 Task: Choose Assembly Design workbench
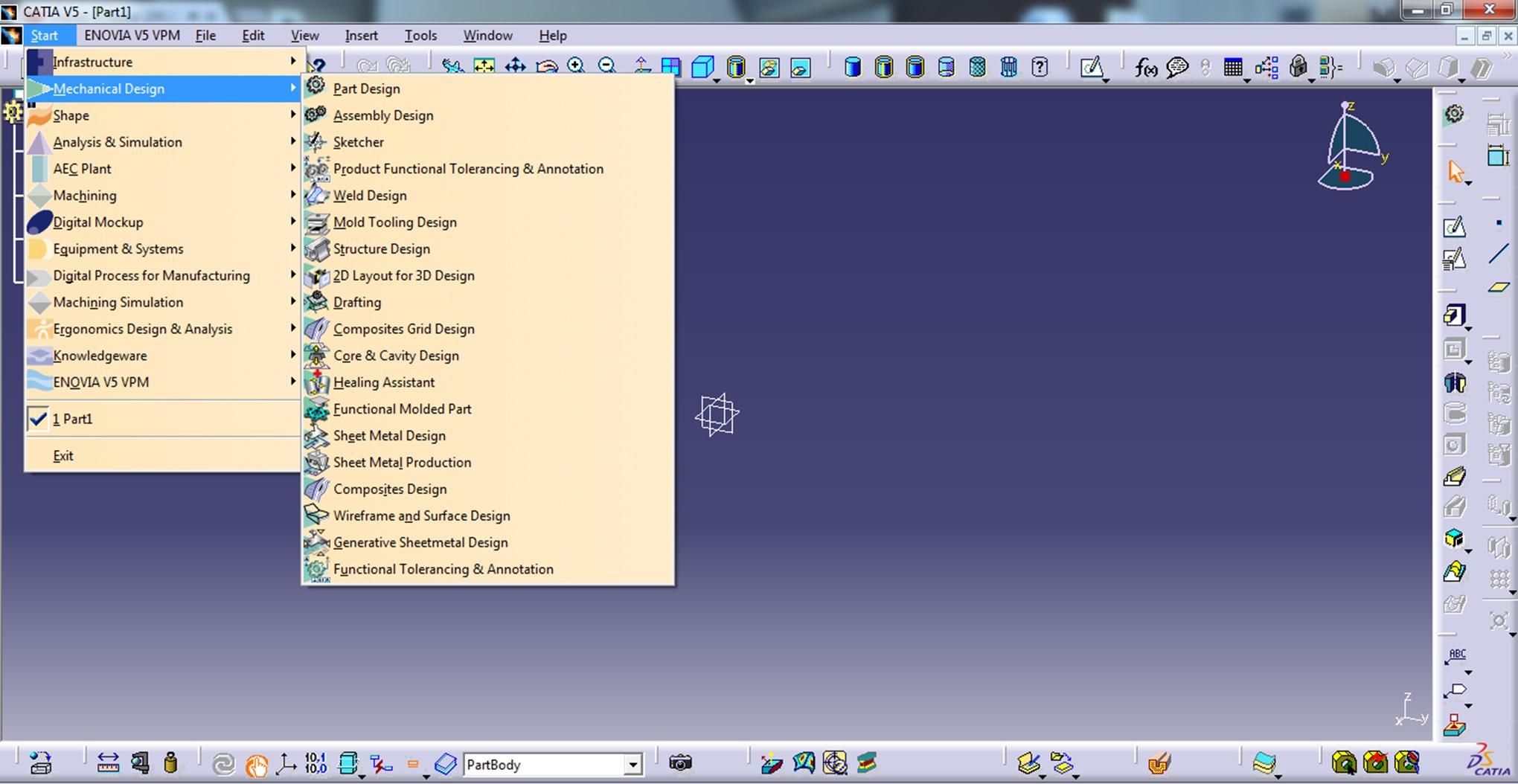(488, 115)
